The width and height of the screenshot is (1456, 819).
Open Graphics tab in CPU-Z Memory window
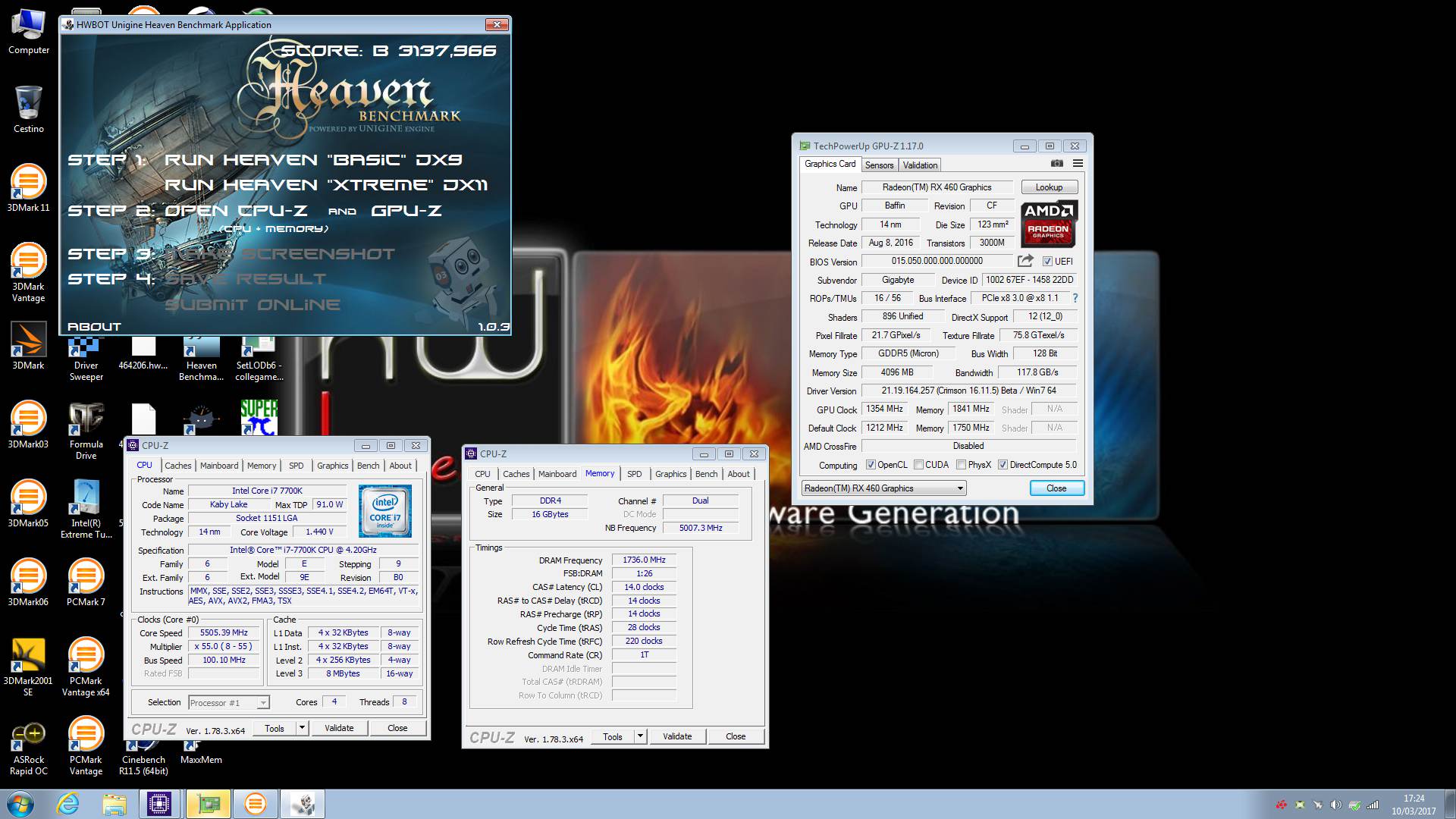click(x=671, y=474)
